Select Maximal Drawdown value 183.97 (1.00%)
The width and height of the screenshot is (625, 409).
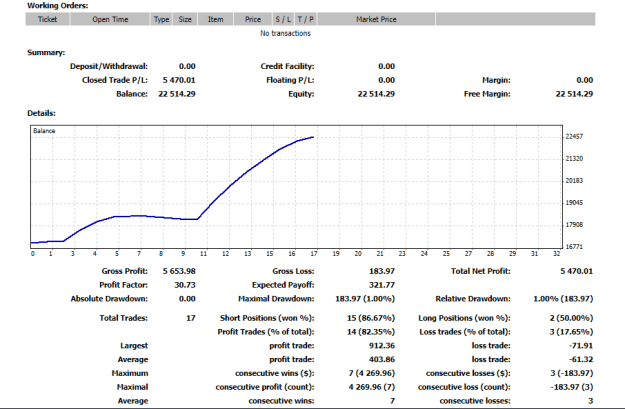pos(365,299)
